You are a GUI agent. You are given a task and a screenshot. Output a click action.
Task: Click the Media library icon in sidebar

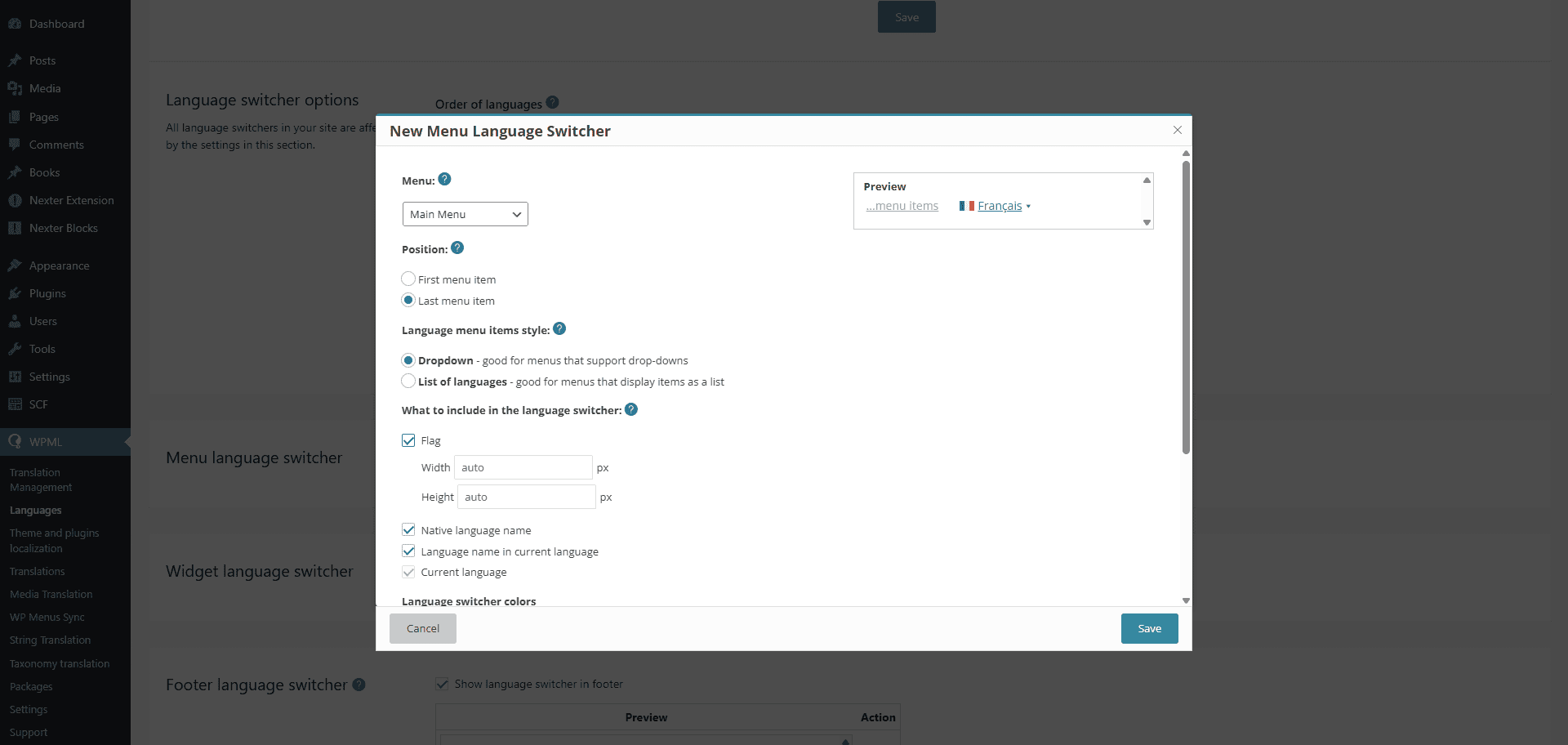coord(14,88)
